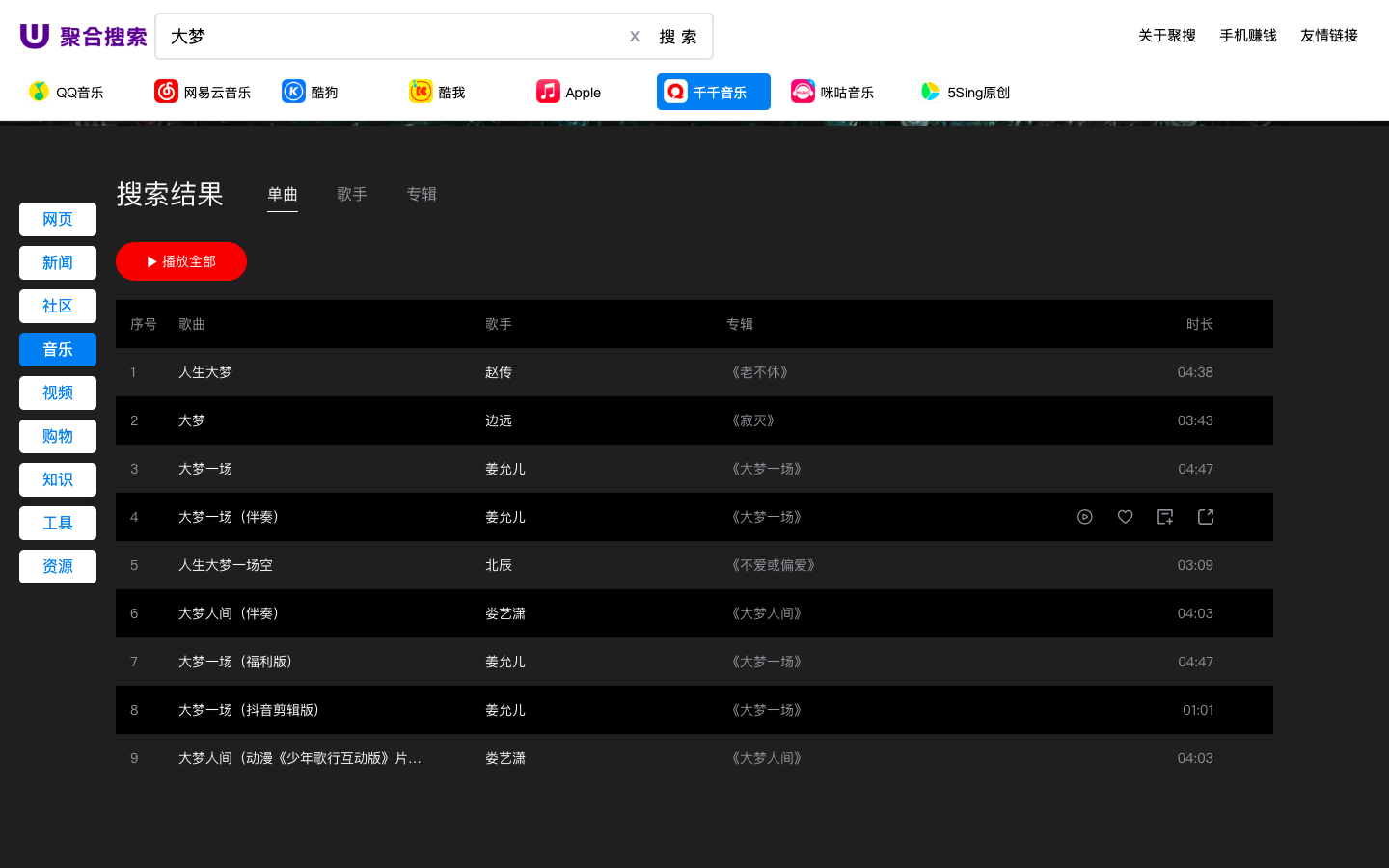Viewport: 1389px width, 868px height.
Task: Favorite 大梦一场（伴奏）with the heart icon
Action: (1125, 517)
